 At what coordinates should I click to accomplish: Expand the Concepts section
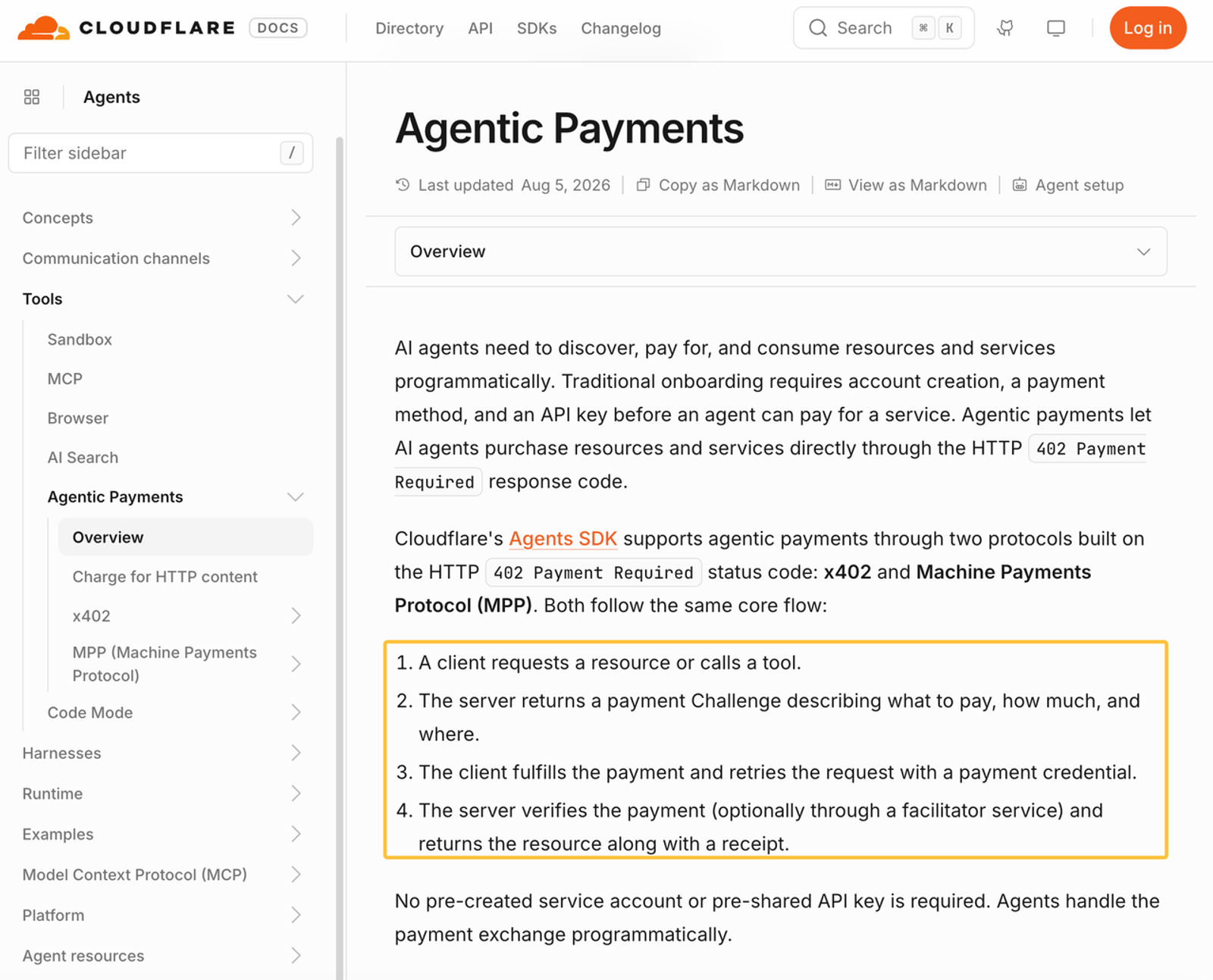click(162, 218)
